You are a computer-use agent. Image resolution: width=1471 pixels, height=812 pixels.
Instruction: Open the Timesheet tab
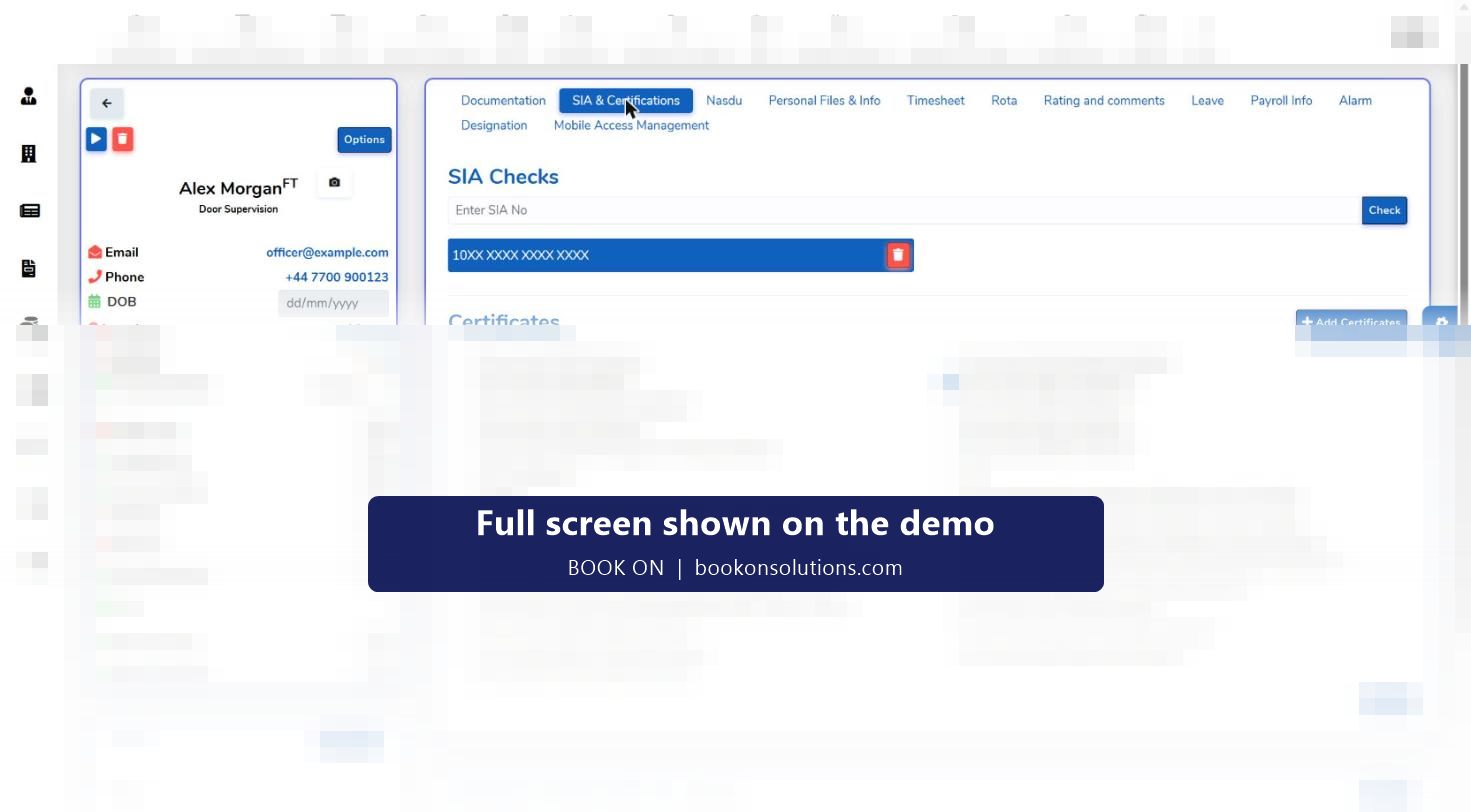(936, 100)
